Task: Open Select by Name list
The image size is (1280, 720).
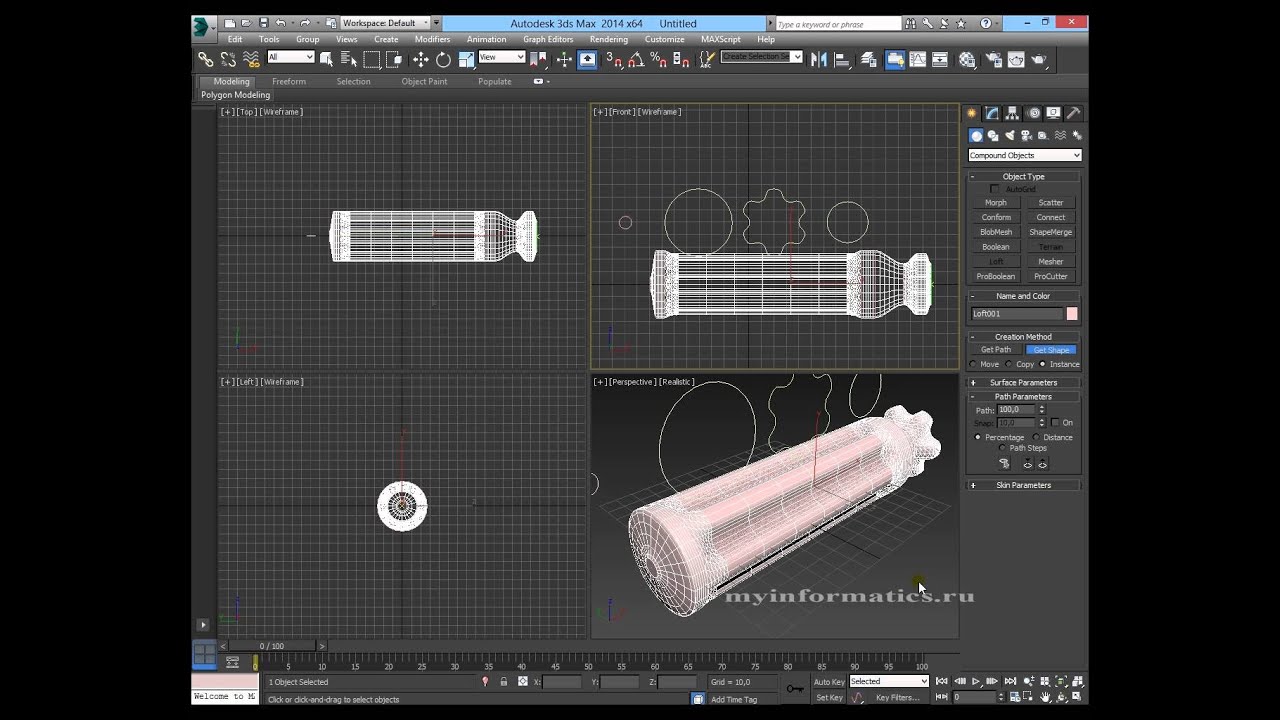Action: point(348,59)
